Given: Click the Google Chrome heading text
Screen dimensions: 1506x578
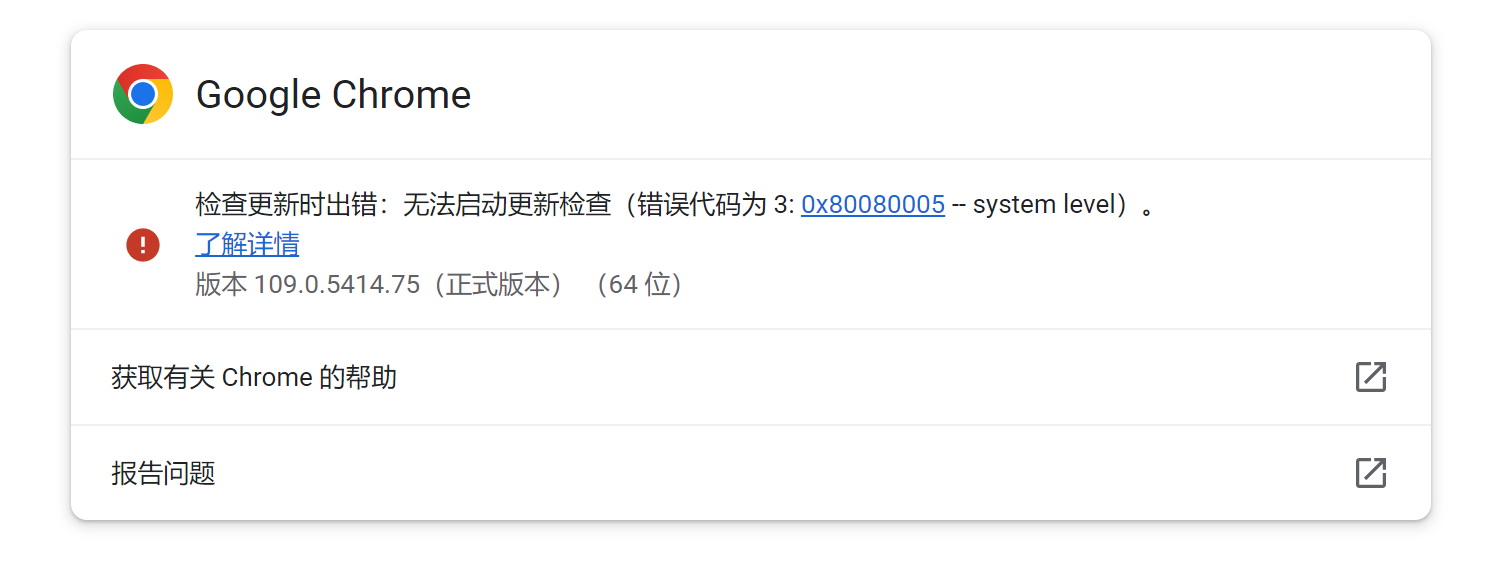Looking at the screenshot, I should coord(333,94).
